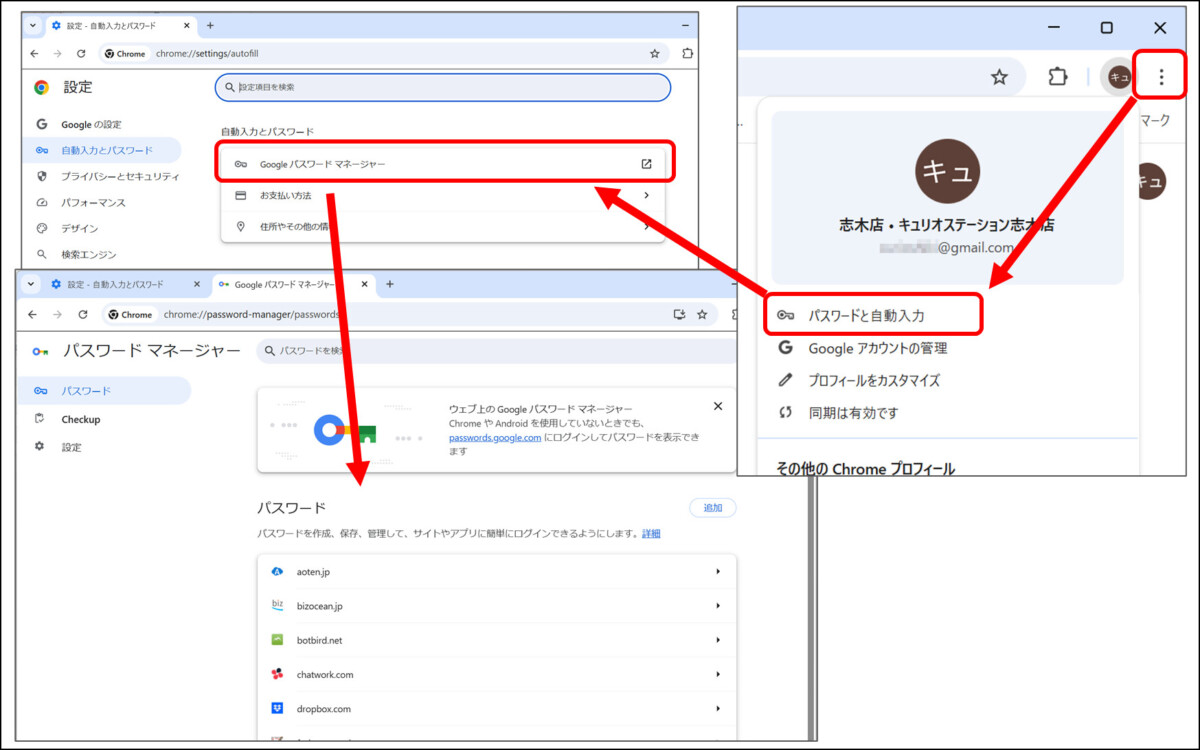Open プライバシーとセキュリティ sidebar item
The image size is (1200, 750).
point(108,176)
